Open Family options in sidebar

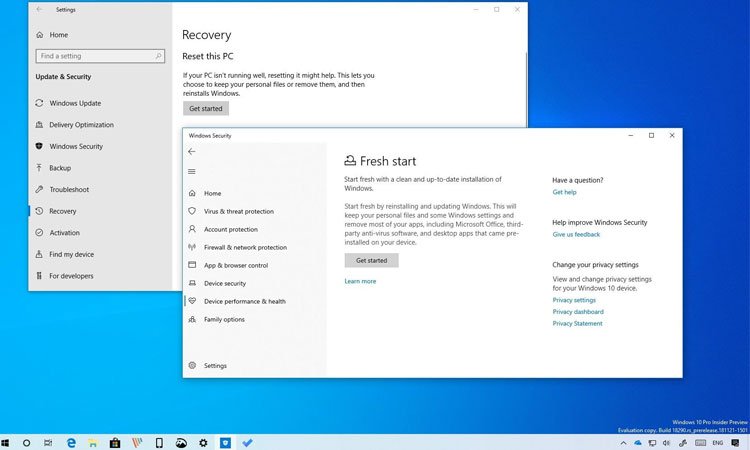click(x=224, y=319)
